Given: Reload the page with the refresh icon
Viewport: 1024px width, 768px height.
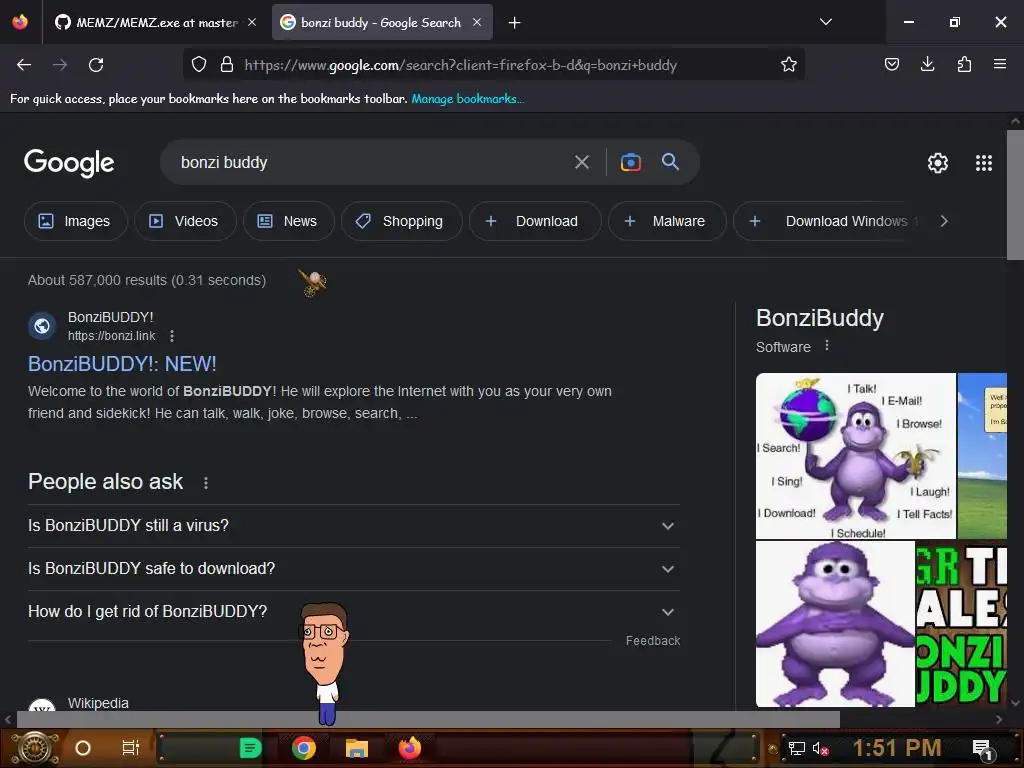Looking at the screenshot, I should coord(96,65).
